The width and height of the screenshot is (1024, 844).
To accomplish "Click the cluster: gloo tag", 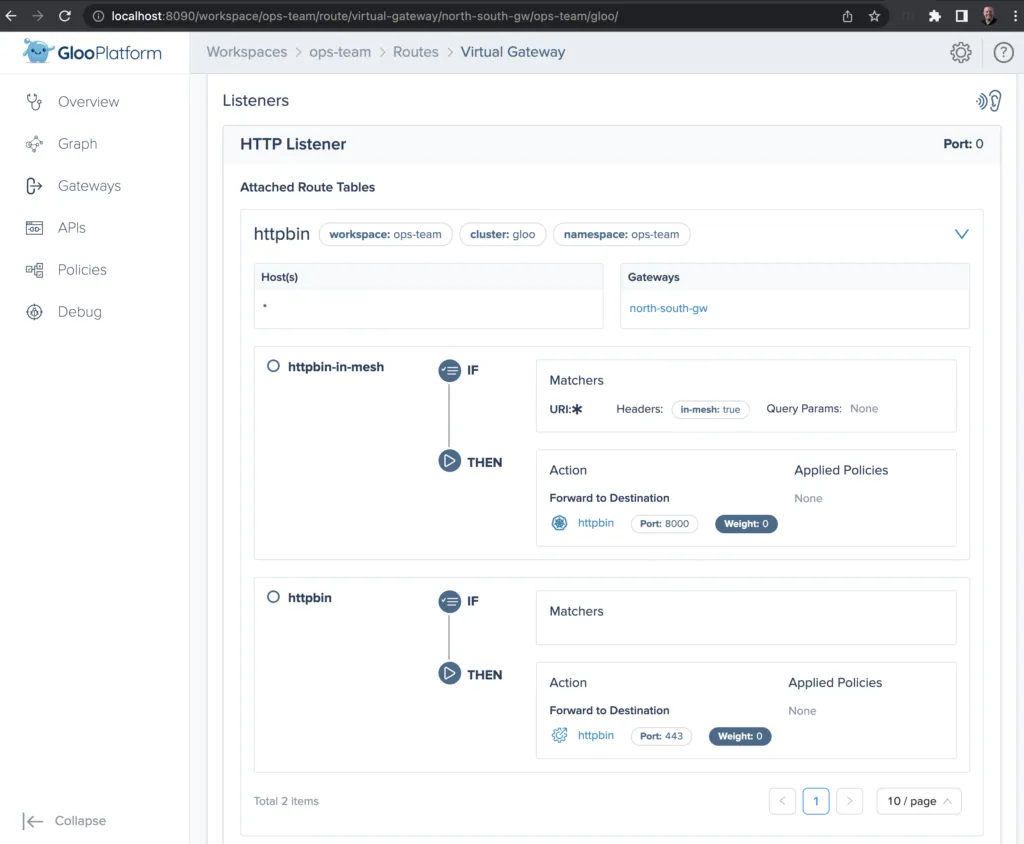I will coord(502,235).
